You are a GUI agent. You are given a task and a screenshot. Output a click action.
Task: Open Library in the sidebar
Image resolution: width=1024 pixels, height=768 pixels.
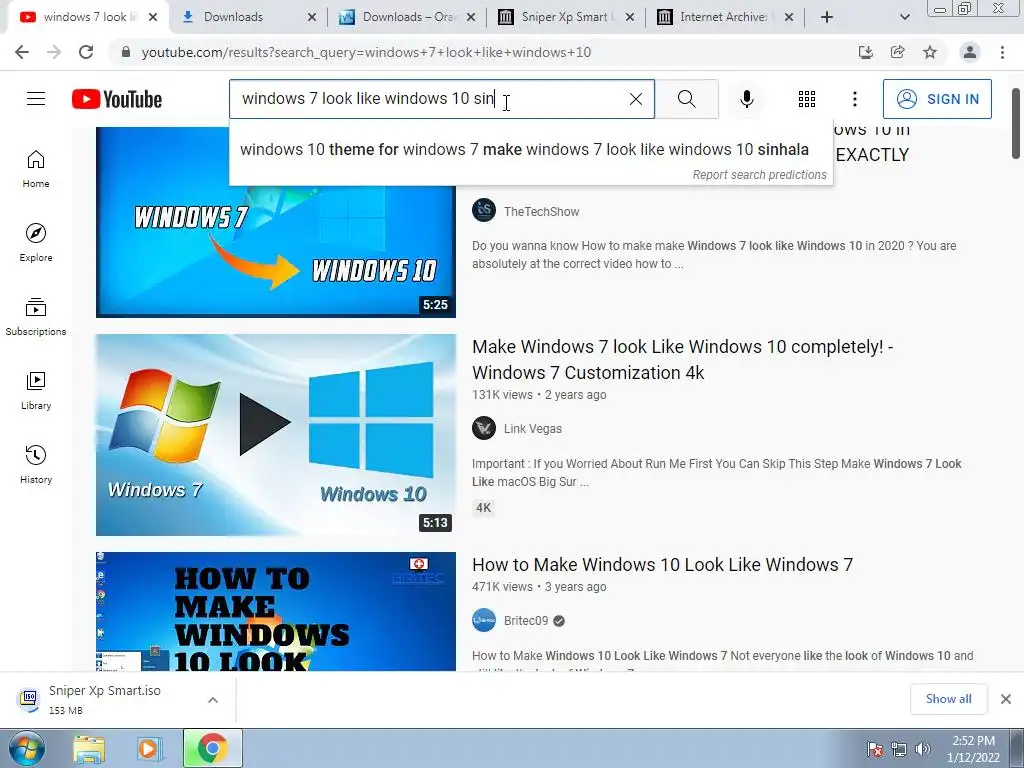click(x=36, y=391)
